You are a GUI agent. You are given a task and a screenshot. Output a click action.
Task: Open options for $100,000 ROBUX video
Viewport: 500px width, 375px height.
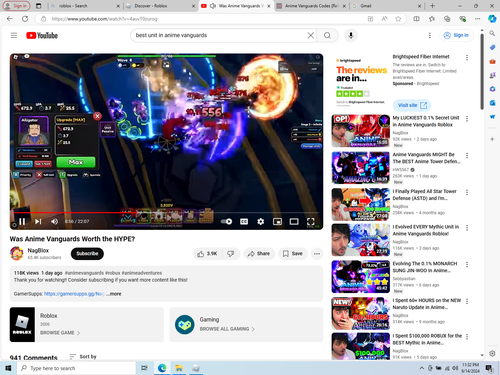(467, 337)
